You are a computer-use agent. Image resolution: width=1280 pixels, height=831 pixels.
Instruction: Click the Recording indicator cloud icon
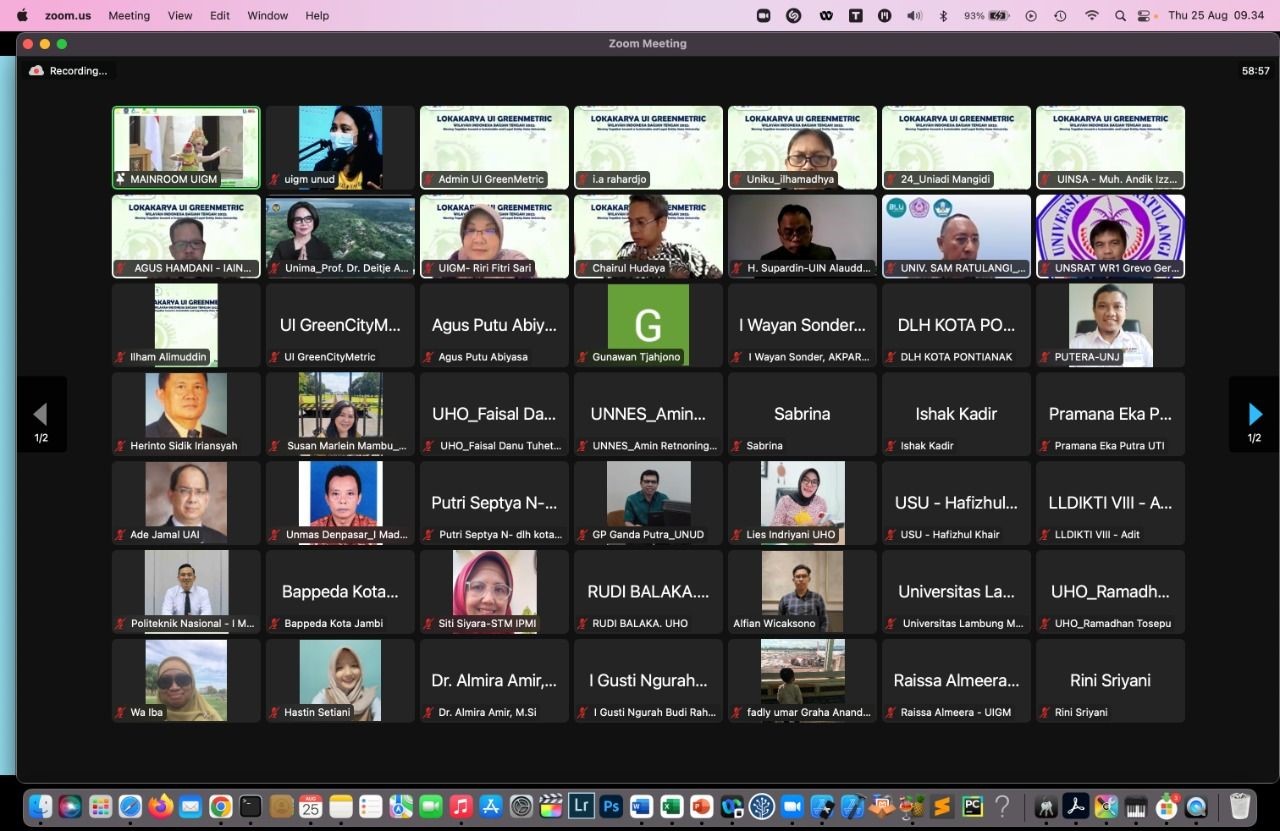click(x=37, y=71)
